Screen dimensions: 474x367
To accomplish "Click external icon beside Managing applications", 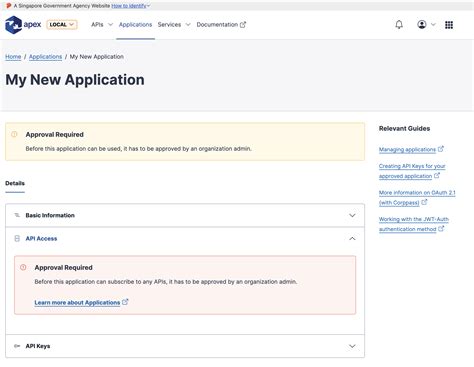I will [x=440, y=149].
